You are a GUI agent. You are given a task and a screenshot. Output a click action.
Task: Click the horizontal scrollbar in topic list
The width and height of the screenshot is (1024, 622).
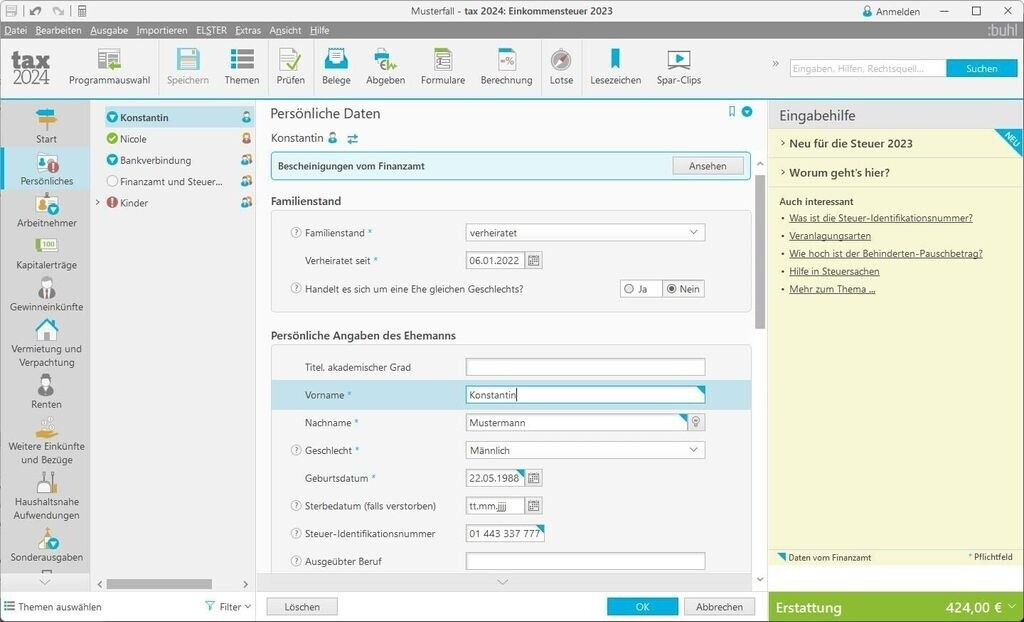pyautogui.click(x=160, y=584)
